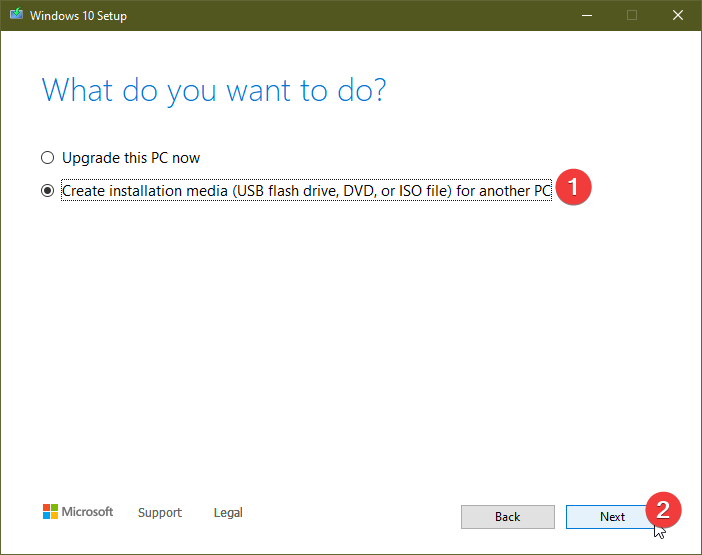
Task: Click the Microsoft logo
Action: [x=78, y=512]
